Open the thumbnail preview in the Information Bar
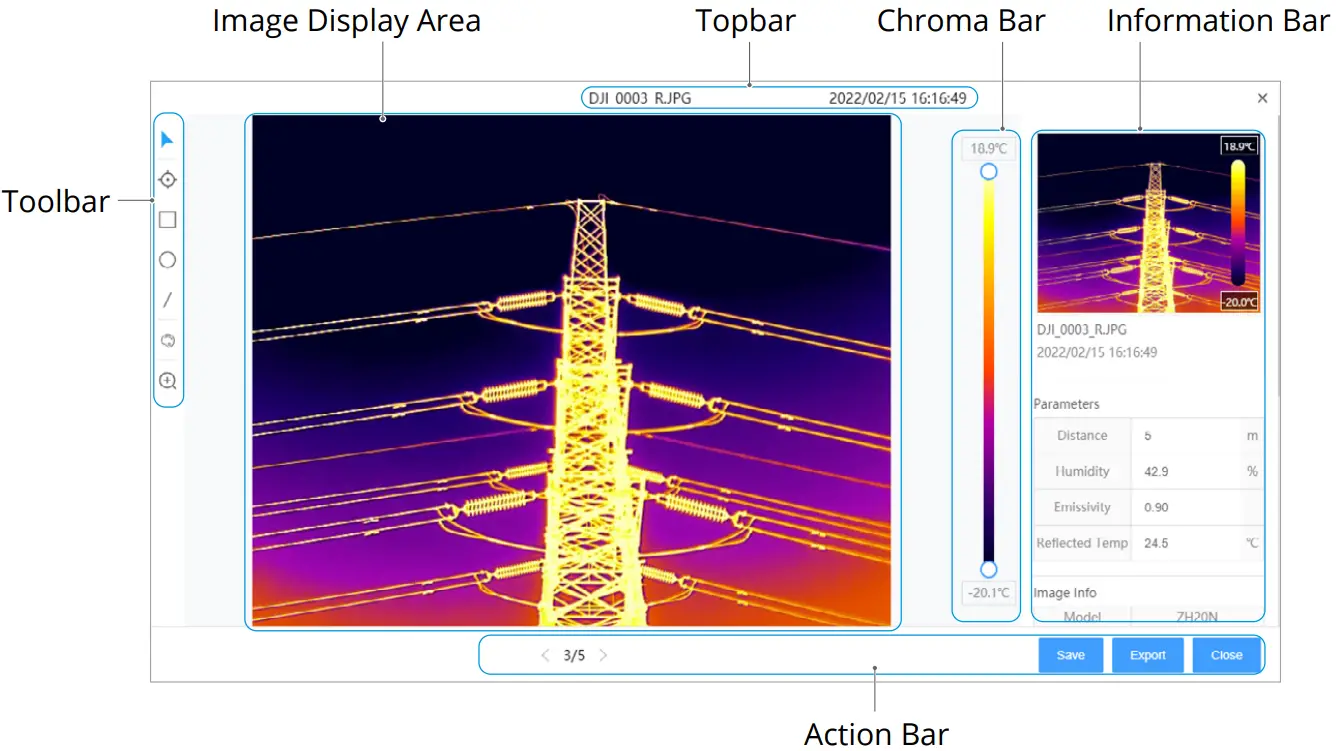 1147,222
